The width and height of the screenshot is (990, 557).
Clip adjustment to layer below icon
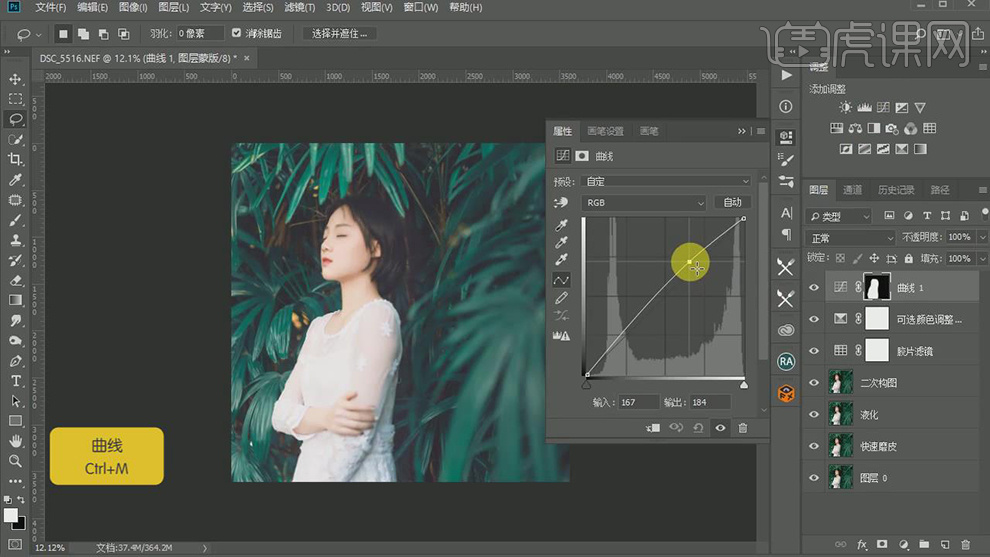tap(653, 428)
